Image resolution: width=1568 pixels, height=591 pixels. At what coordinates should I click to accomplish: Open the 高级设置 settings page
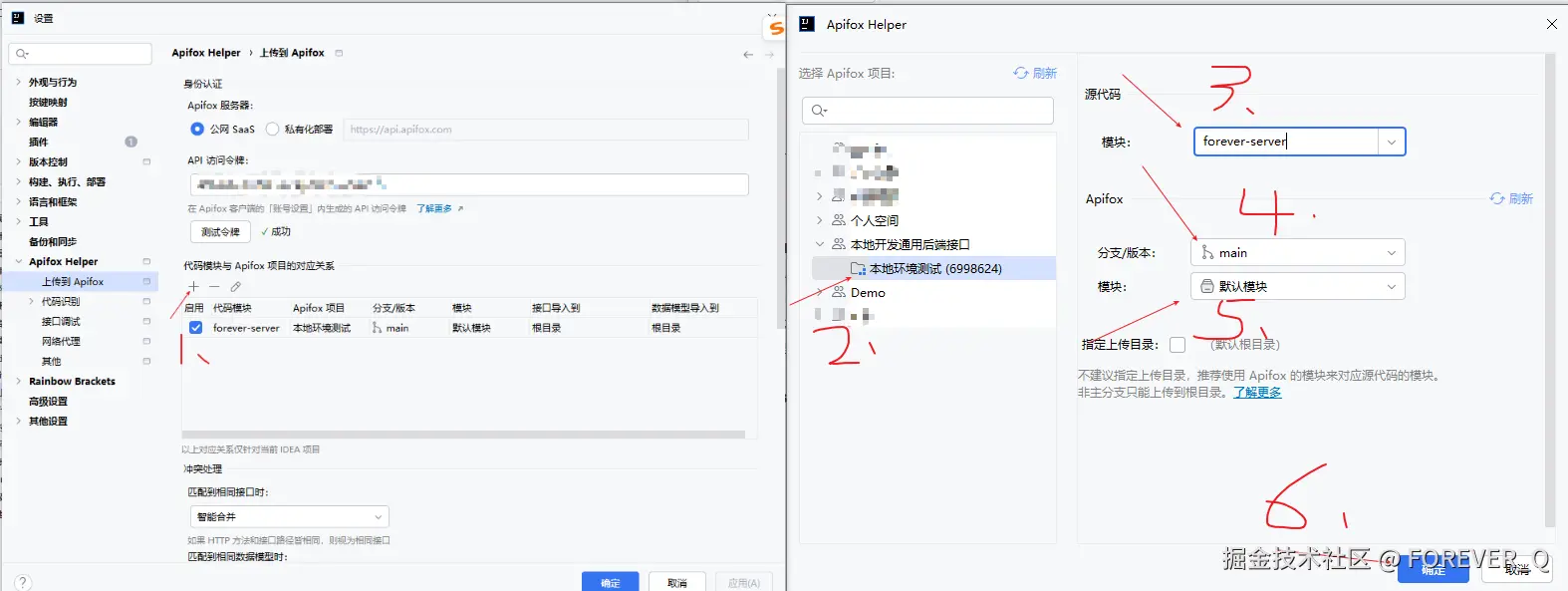coord(48,401)
